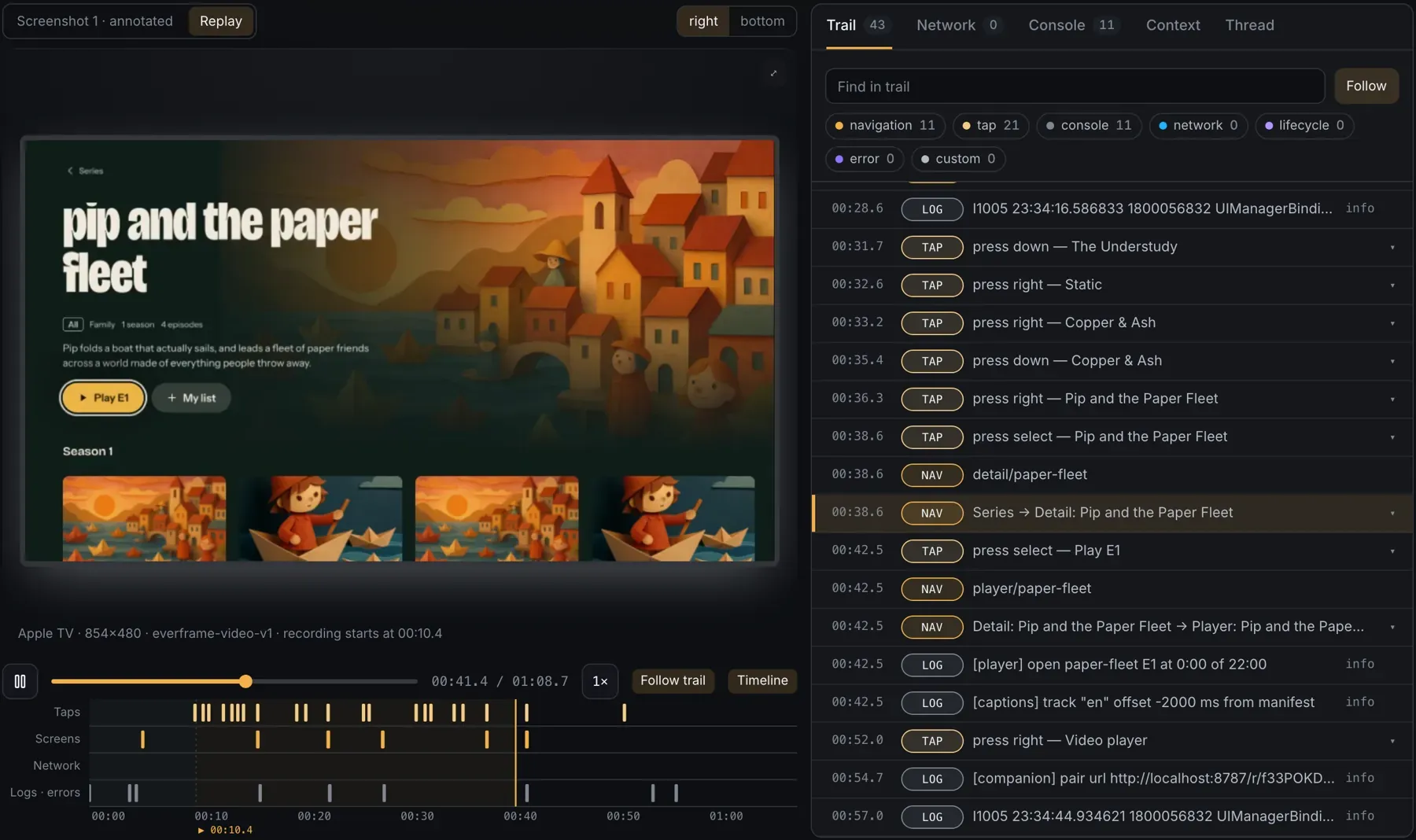
Task: Click the playback scrubber handle
Action: click(245, 681)
